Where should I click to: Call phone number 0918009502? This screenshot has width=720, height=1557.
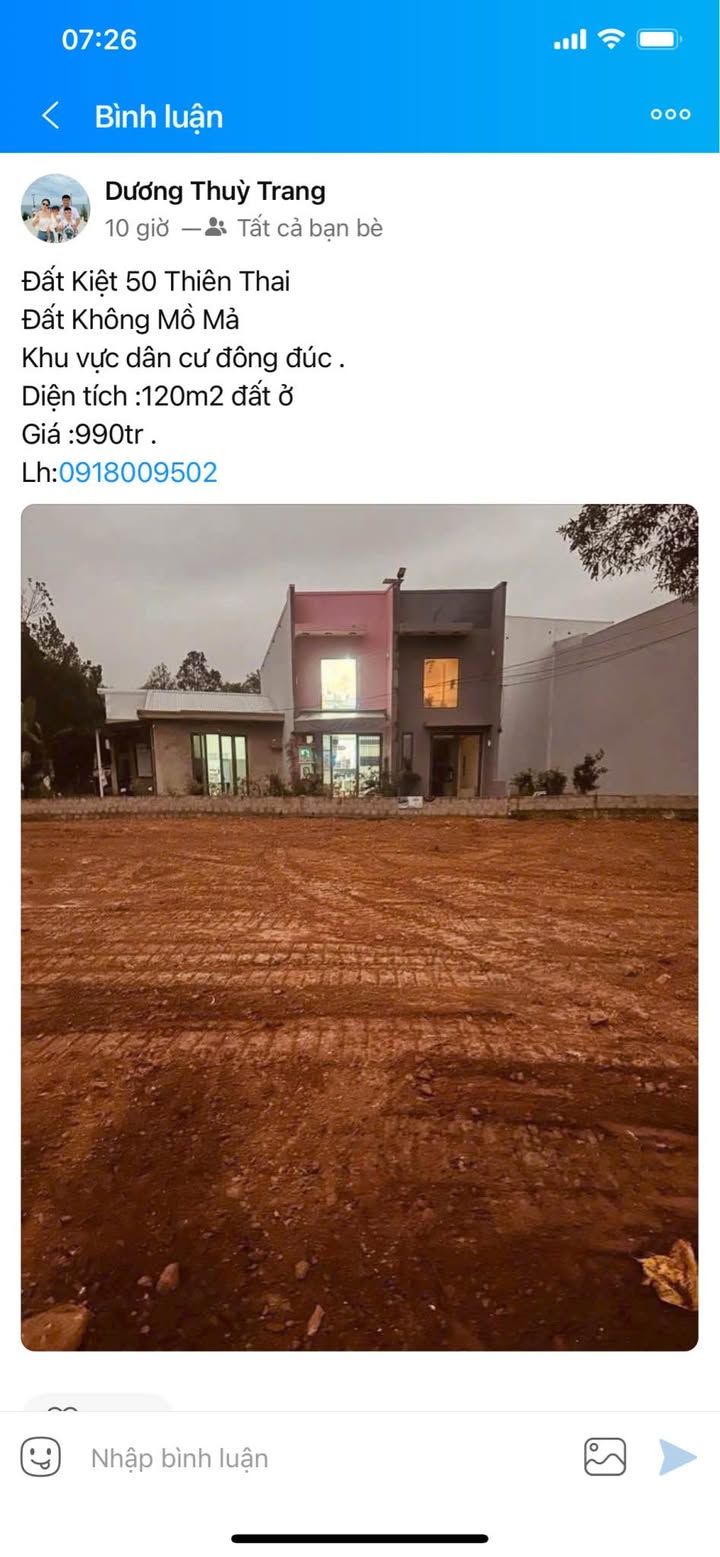[138, 472]
